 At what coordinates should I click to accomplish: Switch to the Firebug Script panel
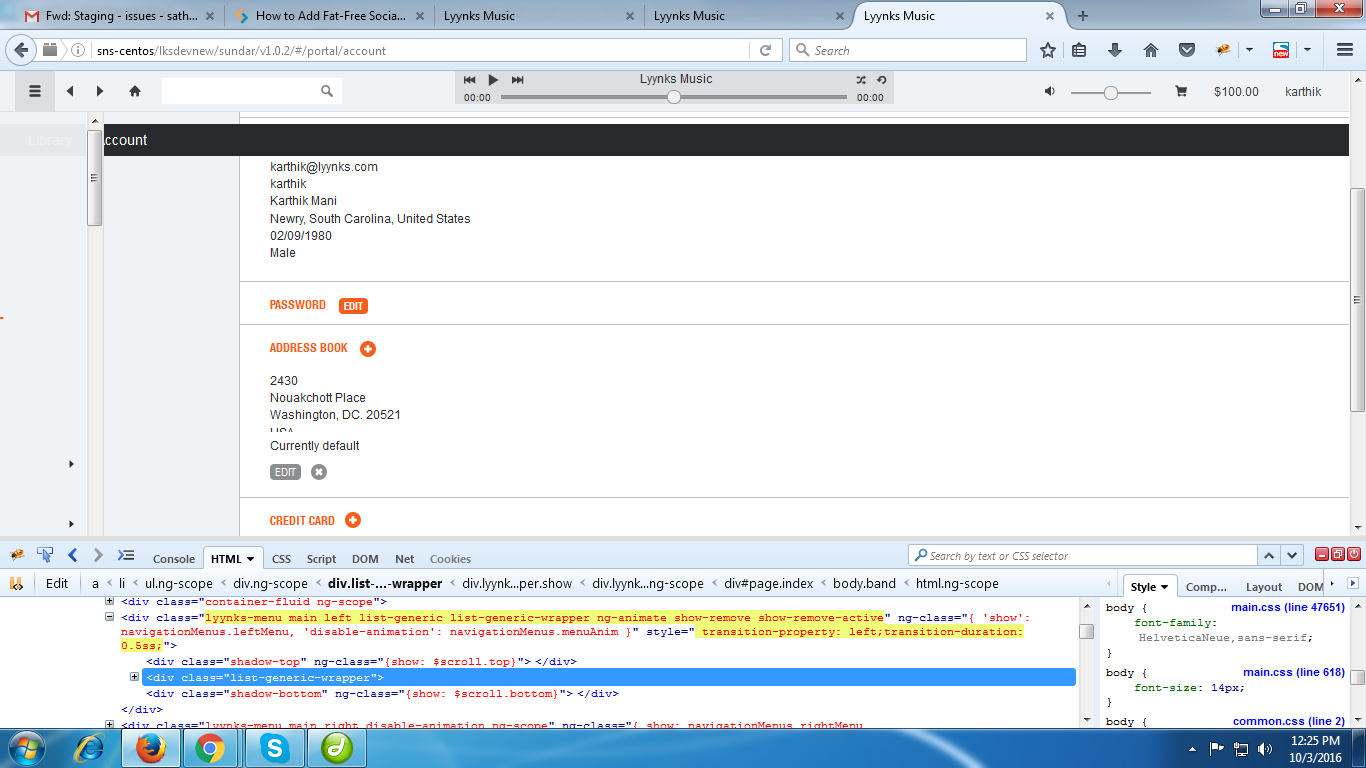click(321, 559)
